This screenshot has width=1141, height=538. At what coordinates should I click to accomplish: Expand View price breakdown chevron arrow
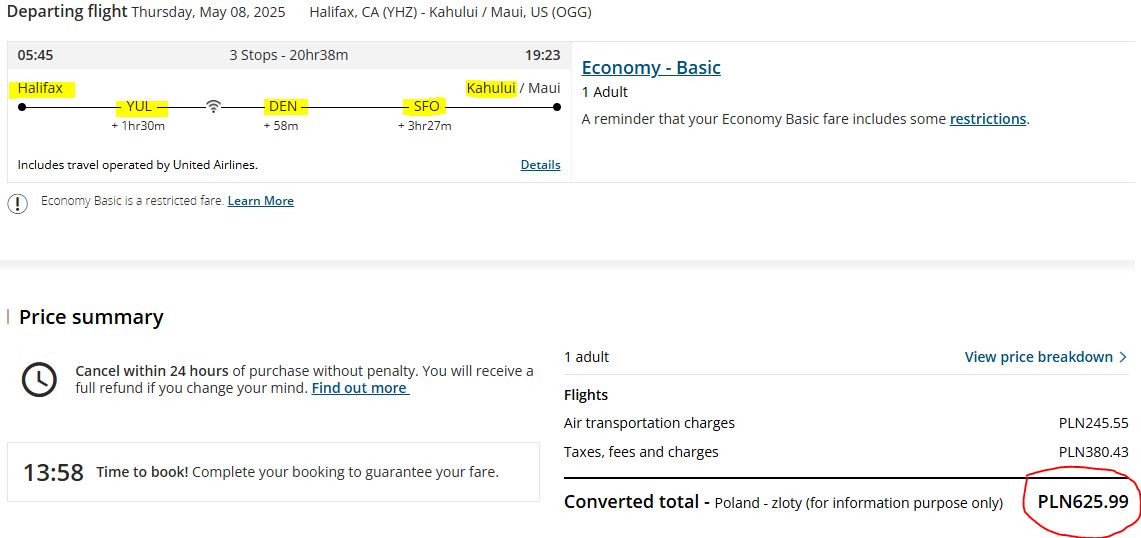pyautogui.click(x=1123, y=357)
